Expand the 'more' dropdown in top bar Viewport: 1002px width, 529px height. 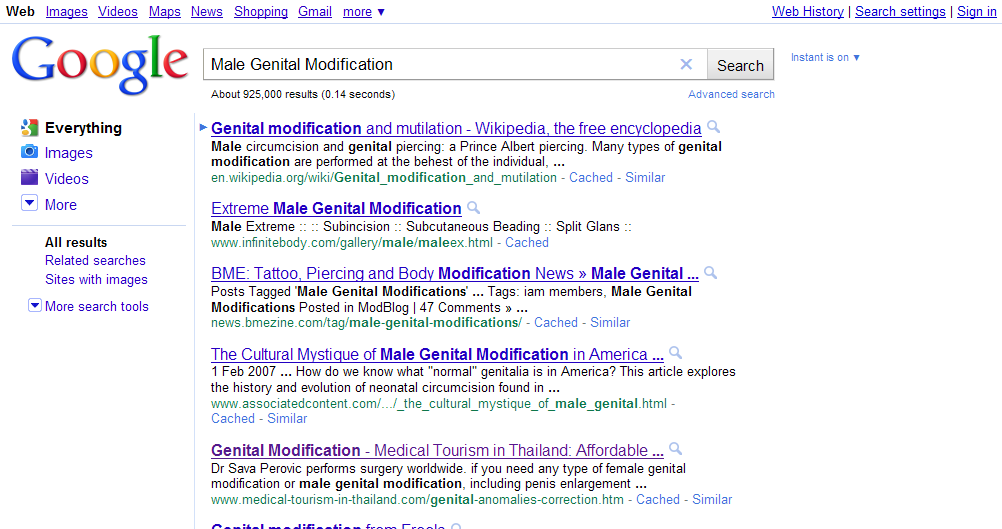[x=364, y=12]
